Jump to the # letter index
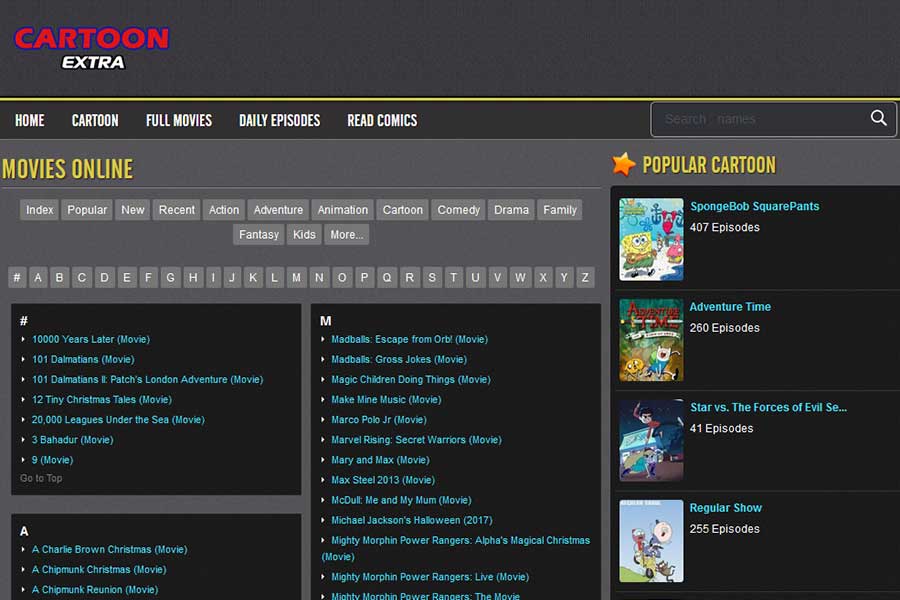The image size is (900, 600). tap(17, 278)
